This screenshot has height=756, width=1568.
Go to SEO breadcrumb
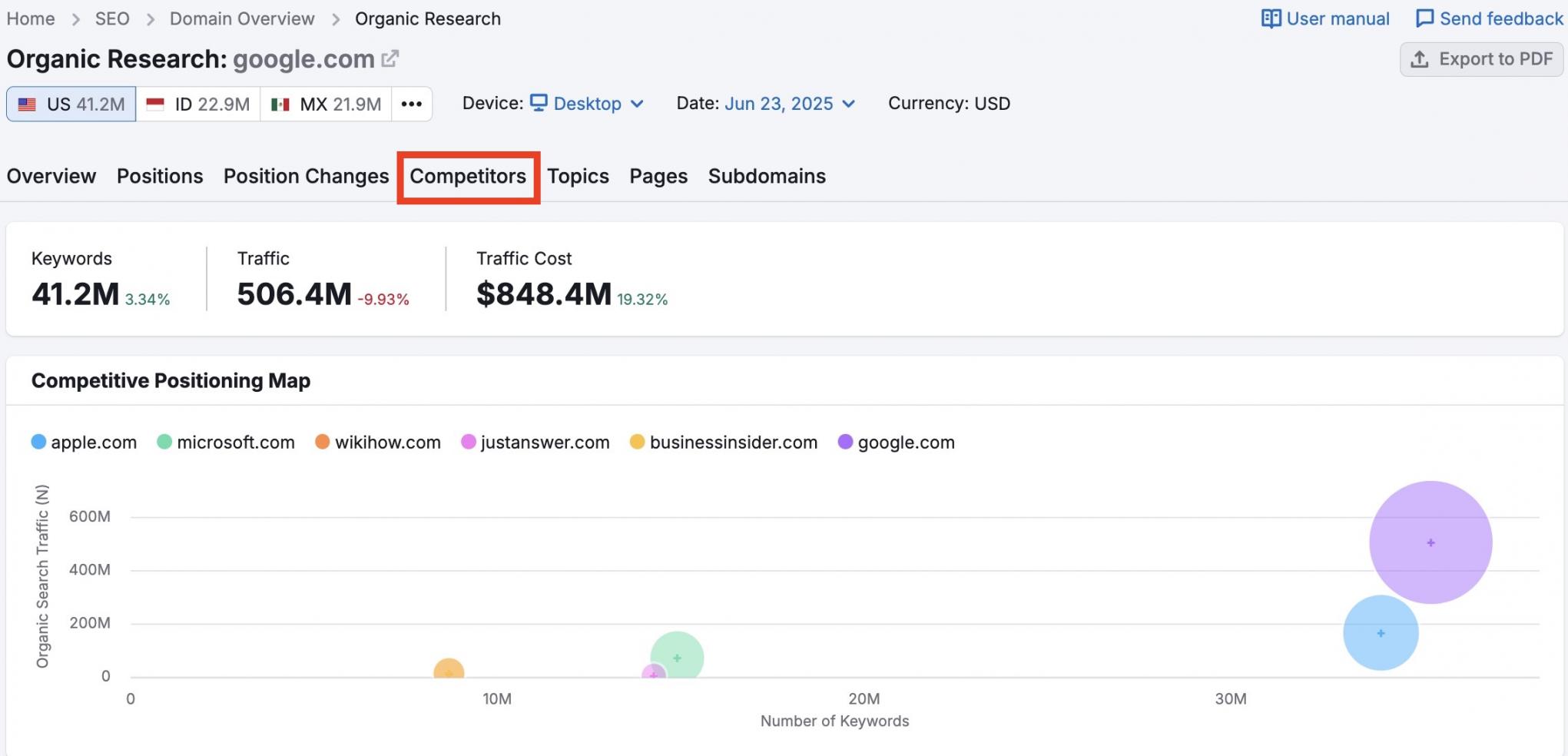tap(112, 18)
